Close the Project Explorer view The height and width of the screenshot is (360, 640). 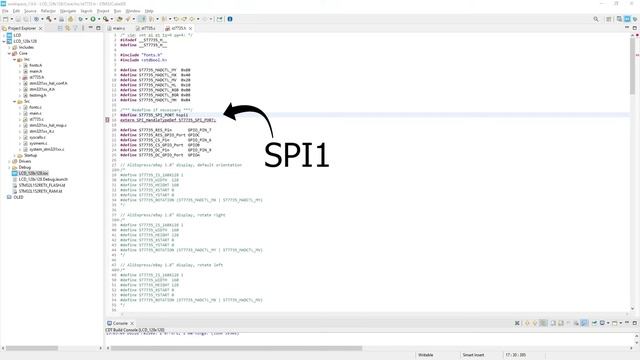coord(40,28)
